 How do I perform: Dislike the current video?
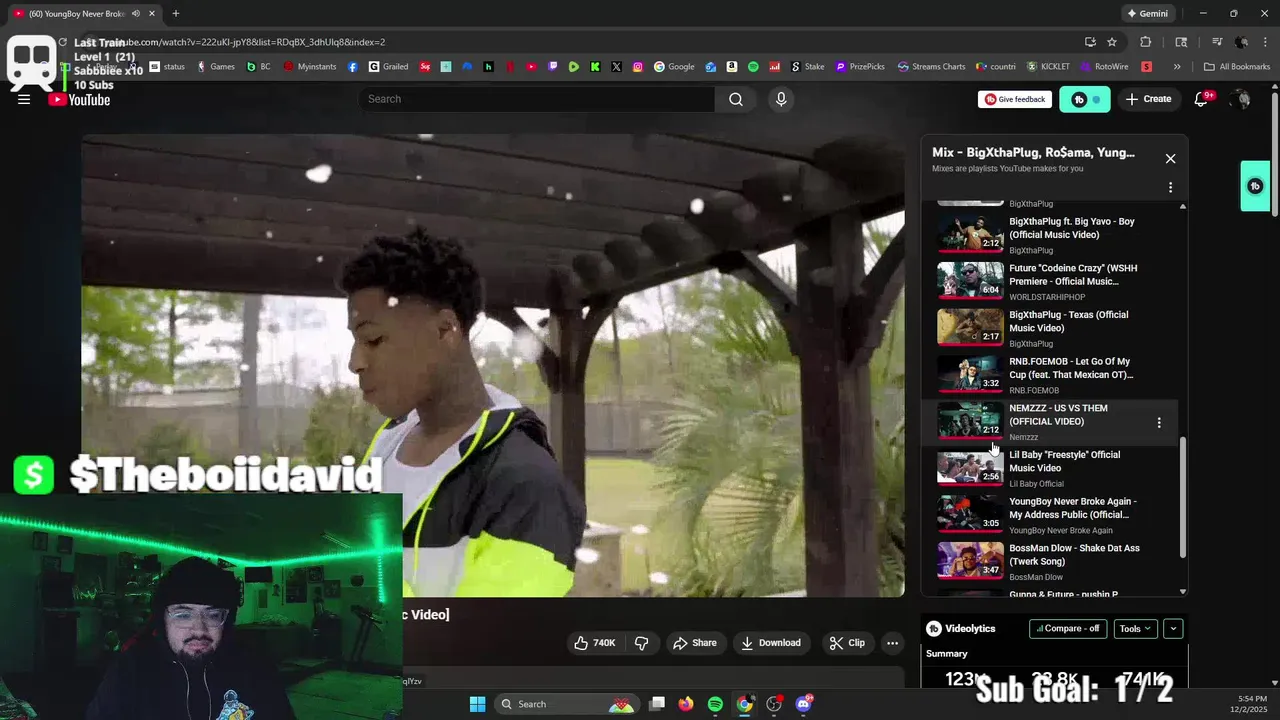click(x=642, y=643)
